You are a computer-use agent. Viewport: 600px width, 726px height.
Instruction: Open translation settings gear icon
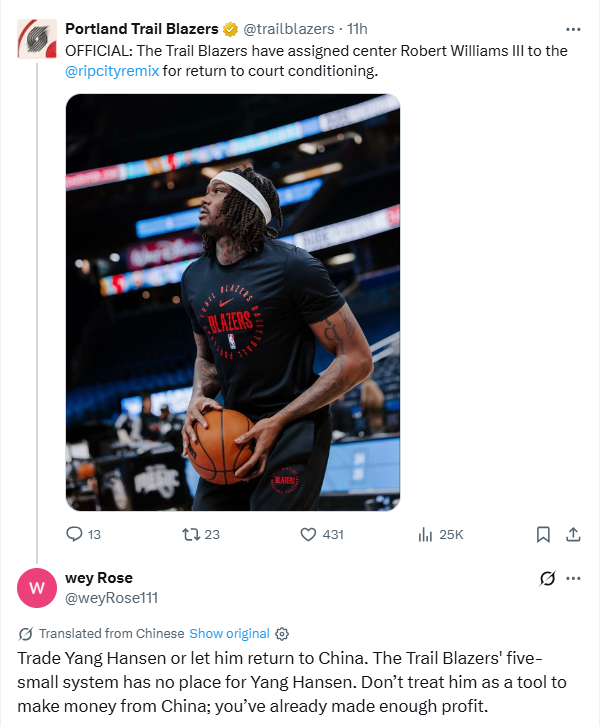282,633
